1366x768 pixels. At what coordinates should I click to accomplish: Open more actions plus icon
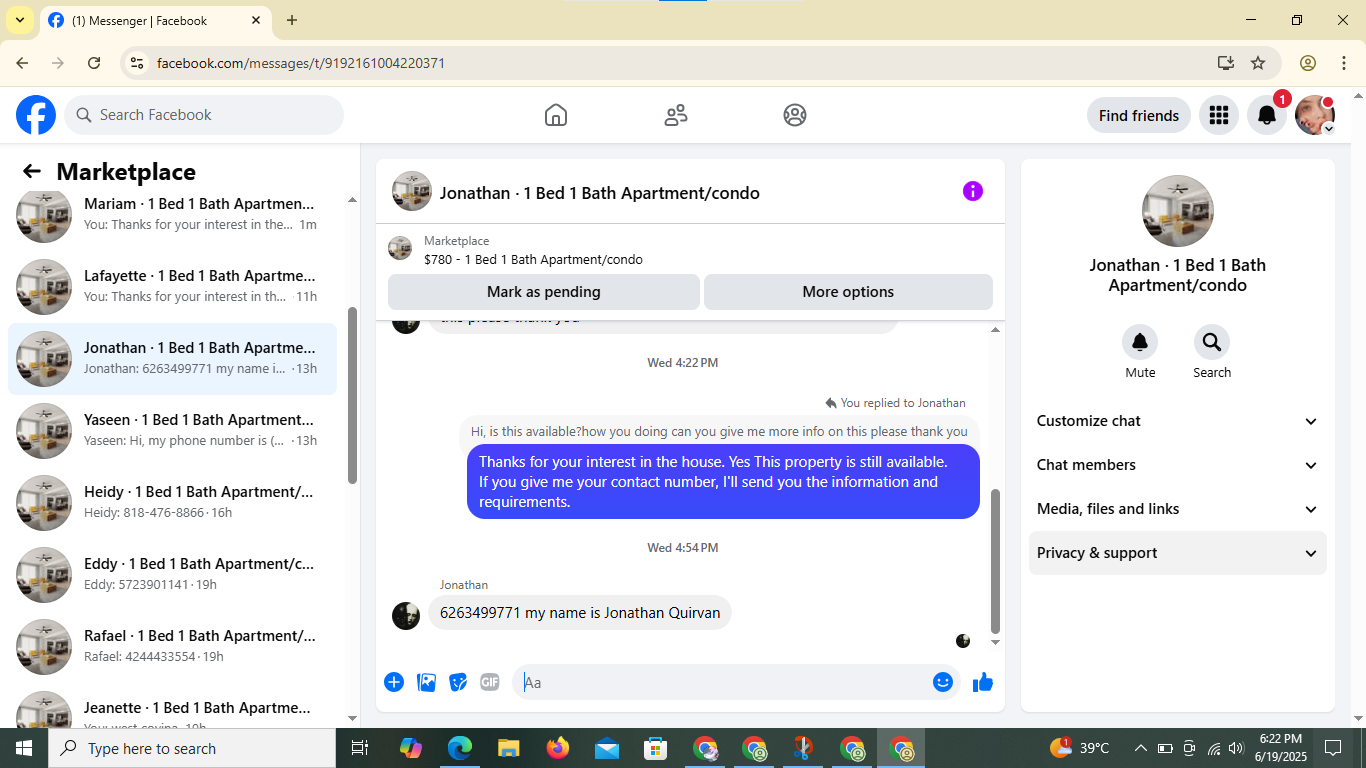coord(394,682)
